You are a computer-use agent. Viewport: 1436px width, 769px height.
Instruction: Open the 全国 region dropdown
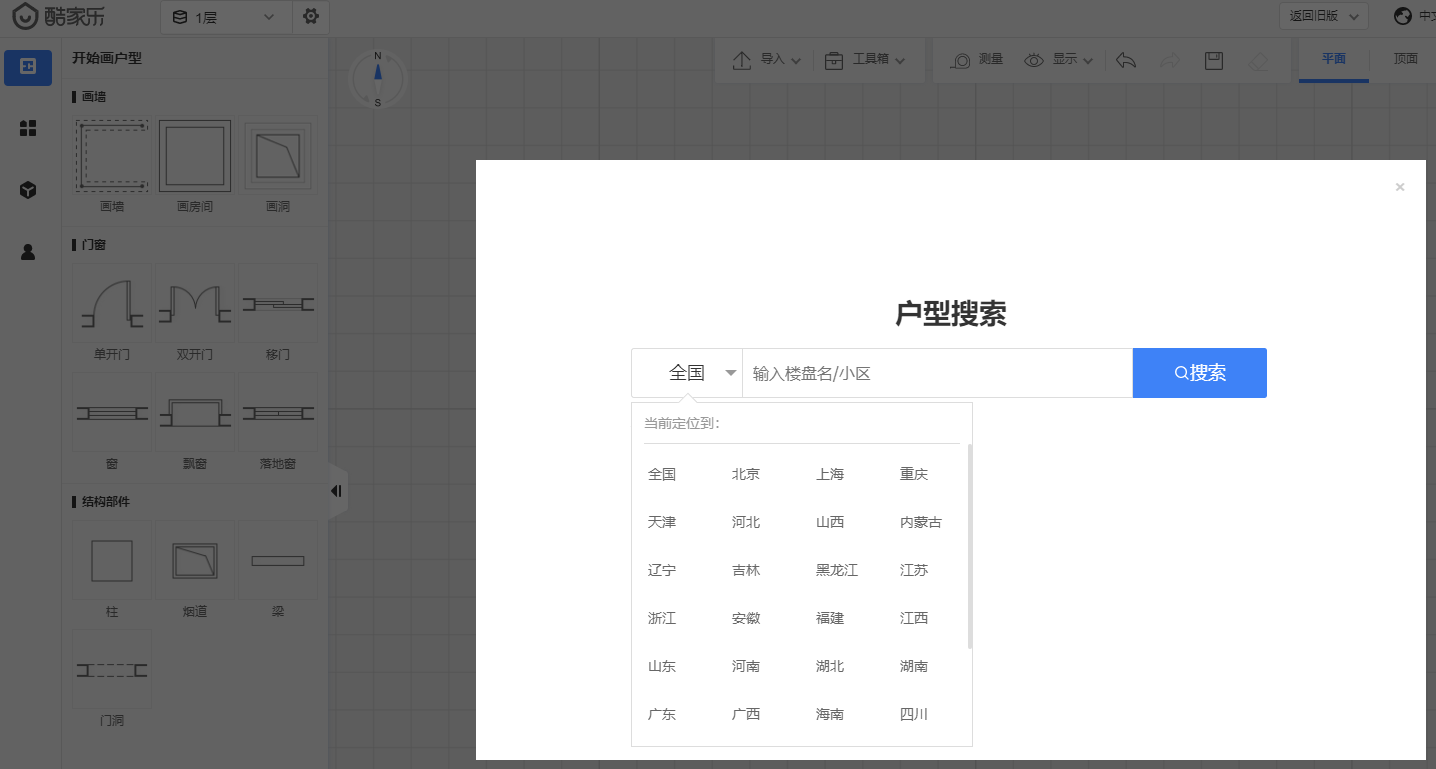click(x=687, y=373)
